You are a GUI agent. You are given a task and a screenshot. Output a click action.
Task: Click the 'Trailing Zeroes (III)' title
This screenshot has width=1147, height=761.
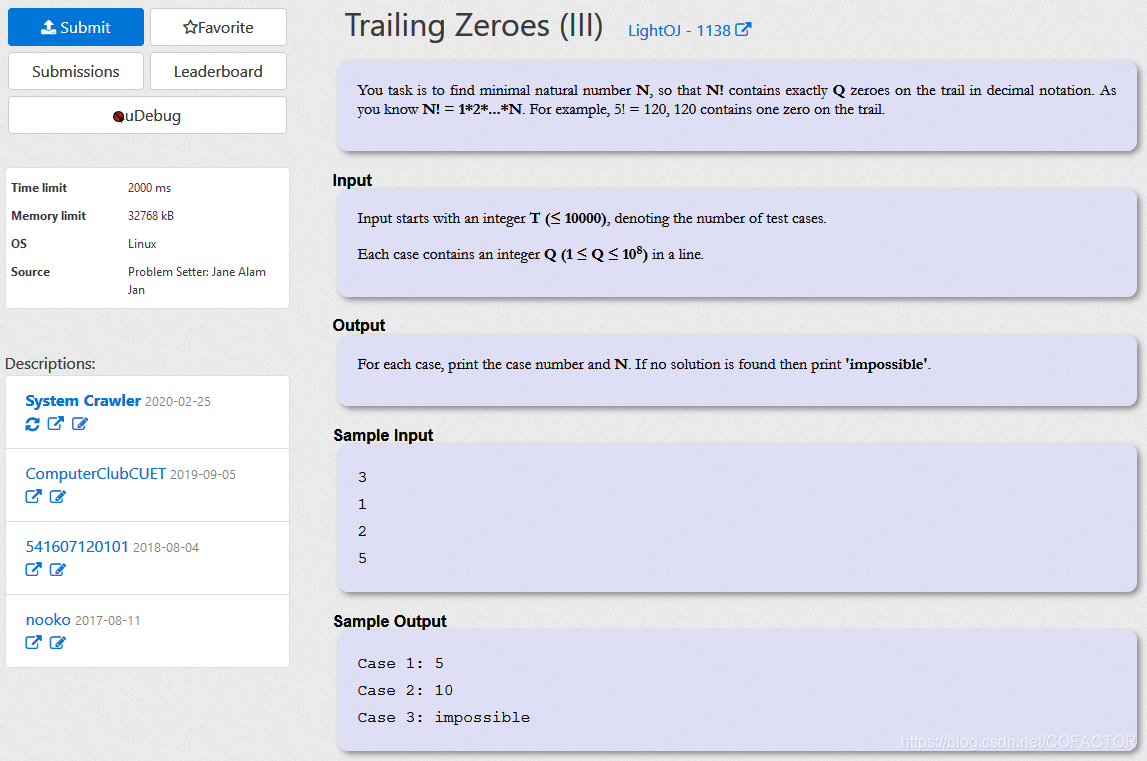474,26
